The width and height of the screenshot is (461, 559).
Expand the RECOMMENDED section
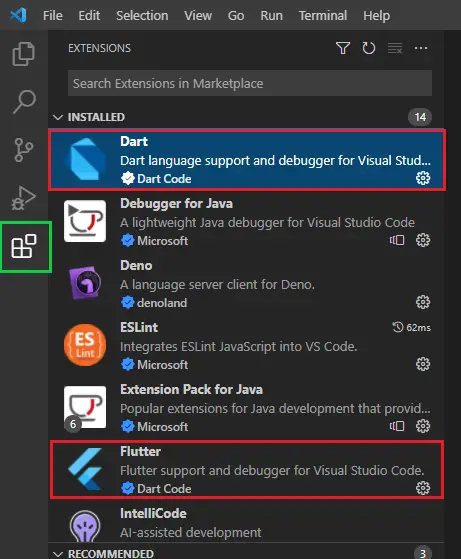point(58,554)
